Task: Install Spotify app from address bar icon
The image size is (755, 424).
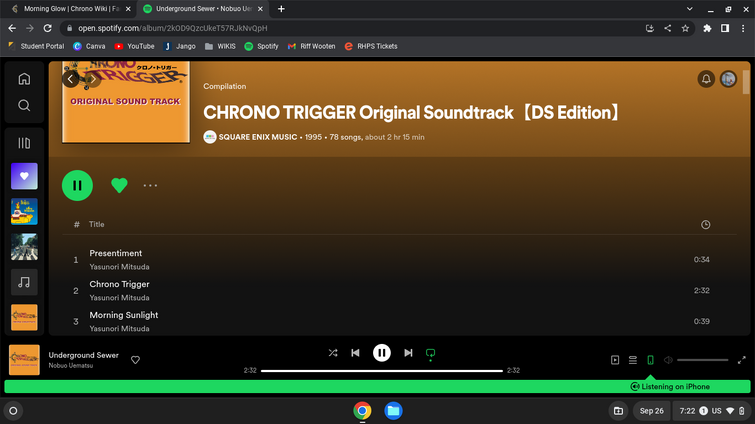Action: [650, 28]
